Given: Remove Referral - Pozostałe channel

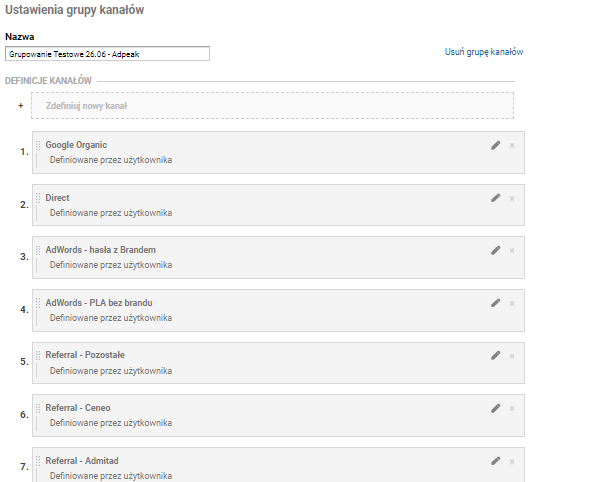Looking at the screenshot, I should coord(512,356).
